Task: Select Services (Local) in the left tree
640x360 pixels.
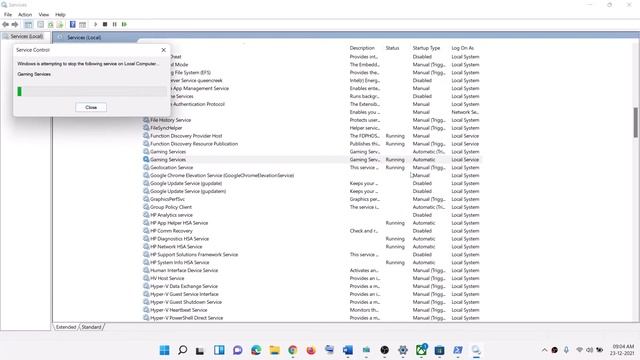Action: coord(27,36)
